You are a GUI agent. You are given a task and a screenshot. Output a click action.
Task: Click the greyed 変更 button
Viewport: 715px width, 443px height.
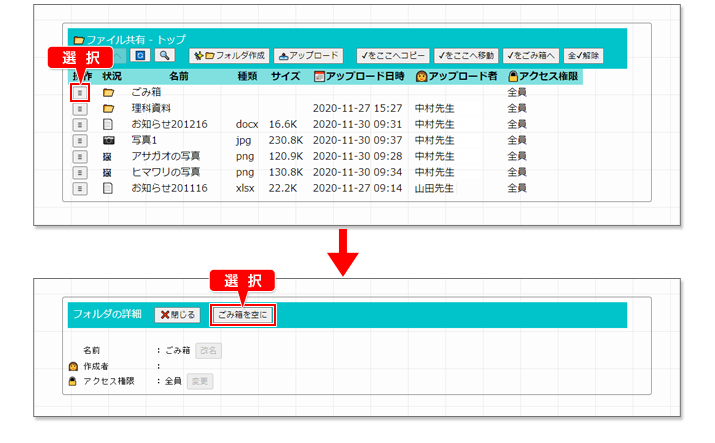[x=200, y=381]
